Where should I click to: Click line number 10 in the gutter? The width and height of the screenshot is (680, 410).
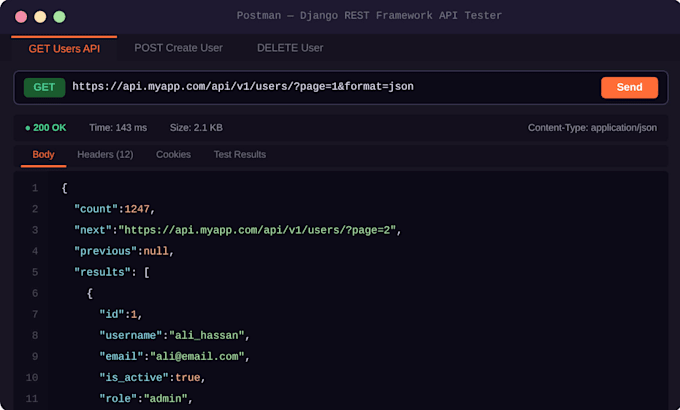(x=32, y=377)
